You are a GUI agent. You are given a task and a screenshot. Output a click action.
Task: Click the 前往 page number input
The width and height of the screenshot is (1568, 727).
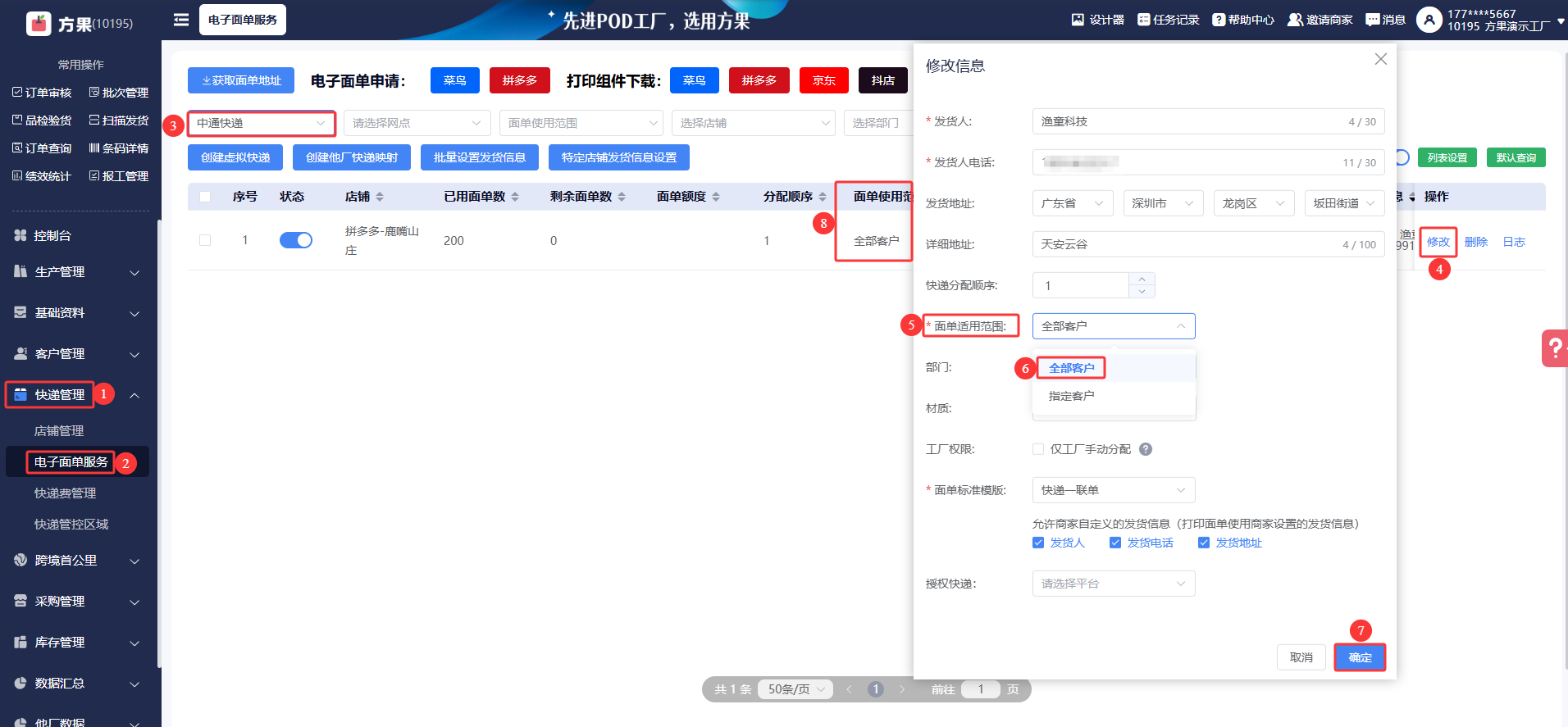tap(981, 689)
